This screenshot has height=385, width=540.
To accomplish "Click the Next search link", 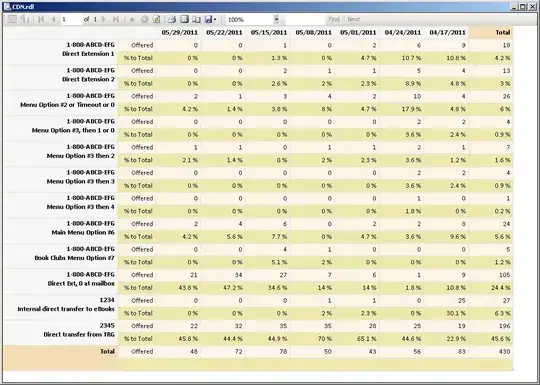I will [x=354, y=19].
